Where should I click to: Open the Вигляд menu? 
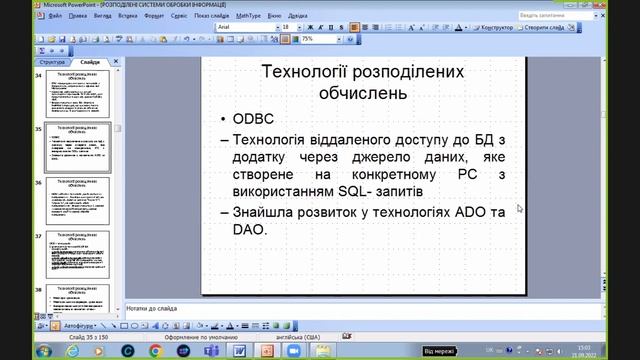coord(102,16)
